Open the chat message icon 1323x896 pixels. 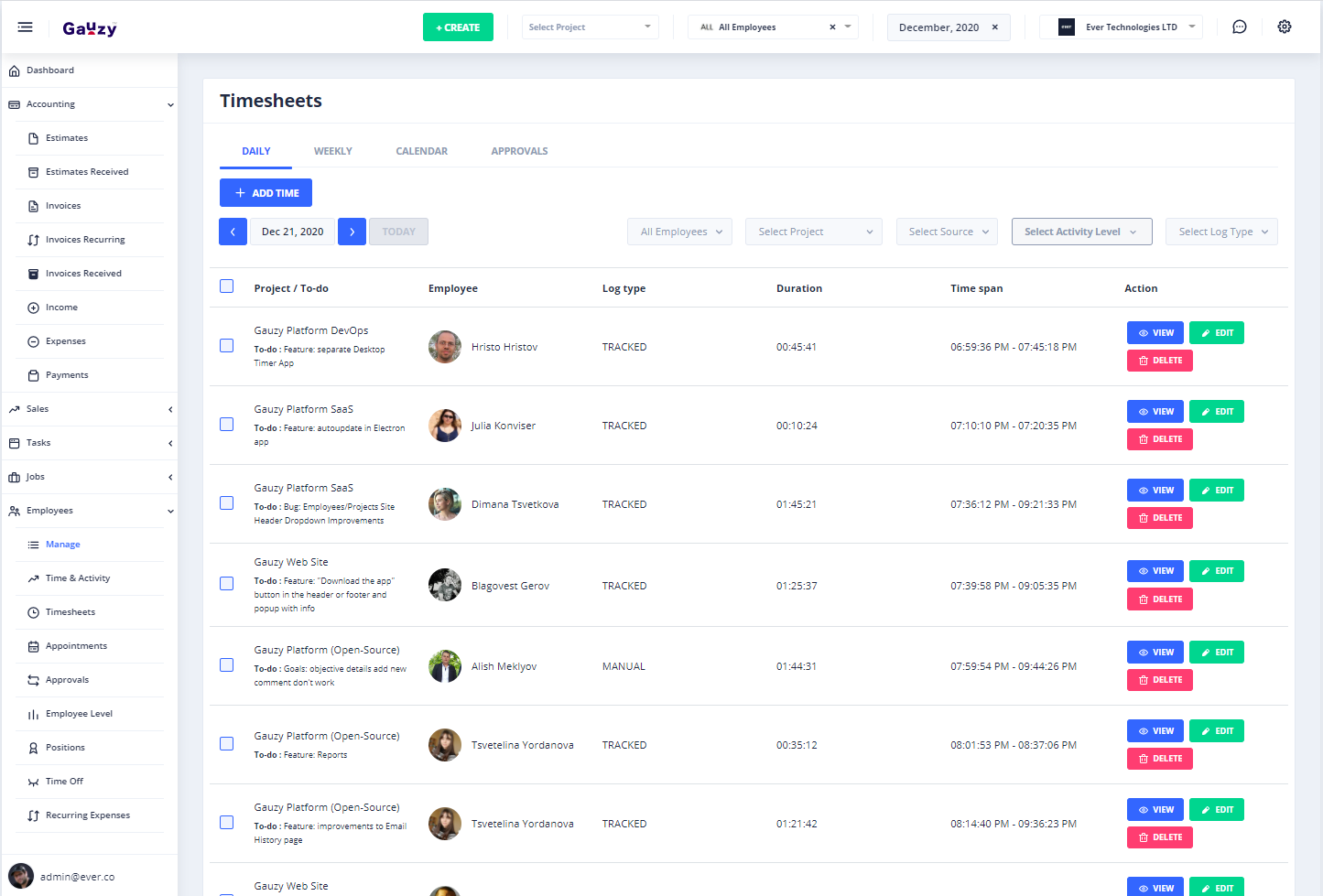click(x=1239, y=27)
